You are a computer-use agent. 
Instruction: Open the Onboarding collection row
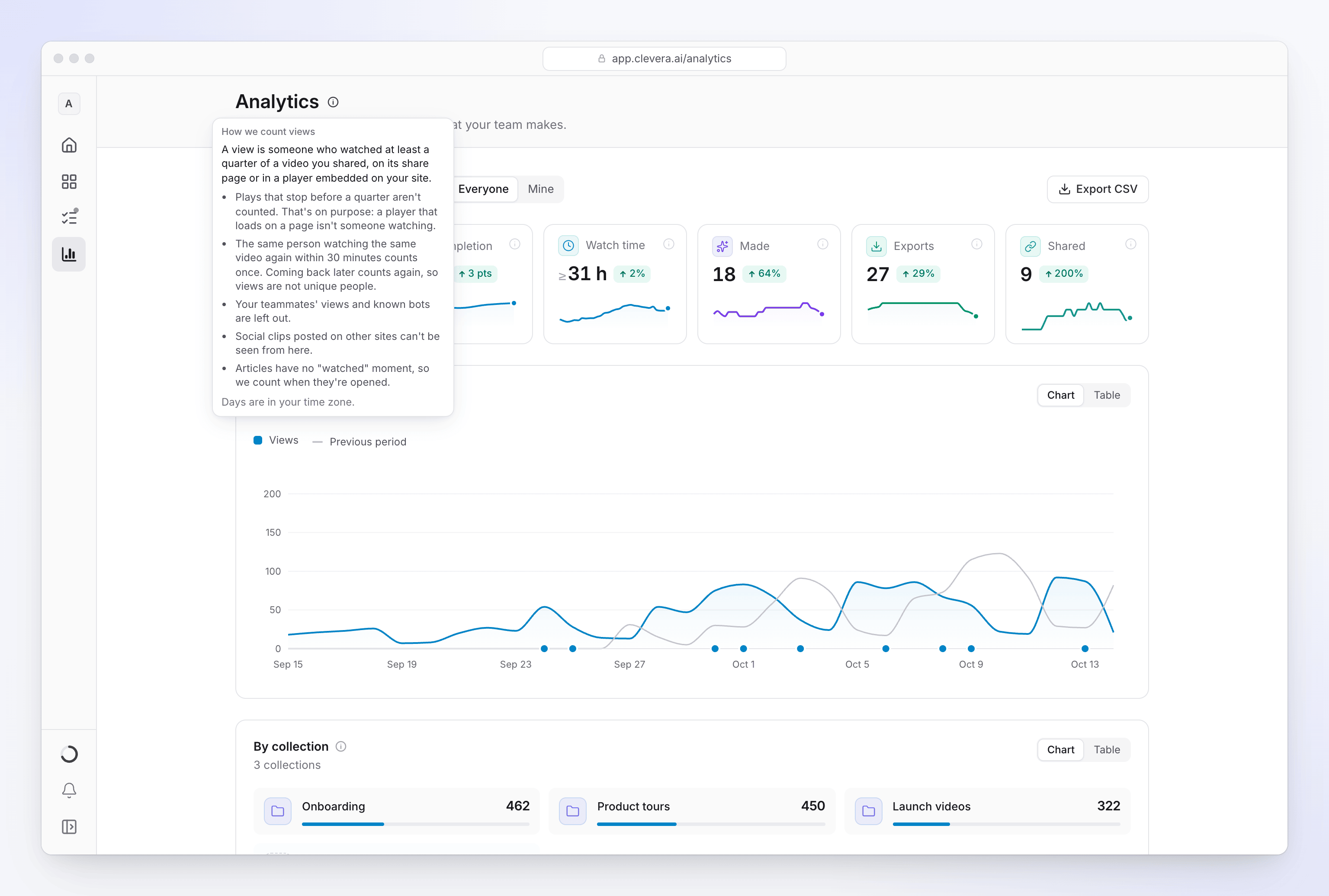pyautogui.click(x=397, y=811)
